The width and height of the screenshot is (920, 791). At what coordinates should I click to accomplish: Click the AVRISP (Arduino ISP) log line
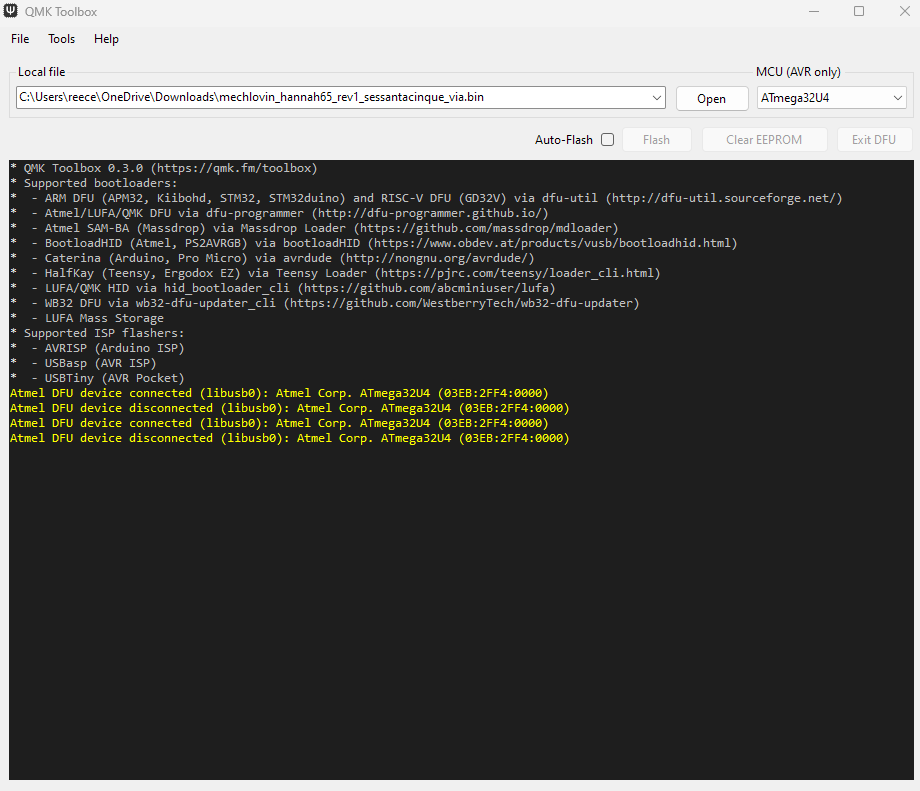pyautogui.click(x=97, y=348)
